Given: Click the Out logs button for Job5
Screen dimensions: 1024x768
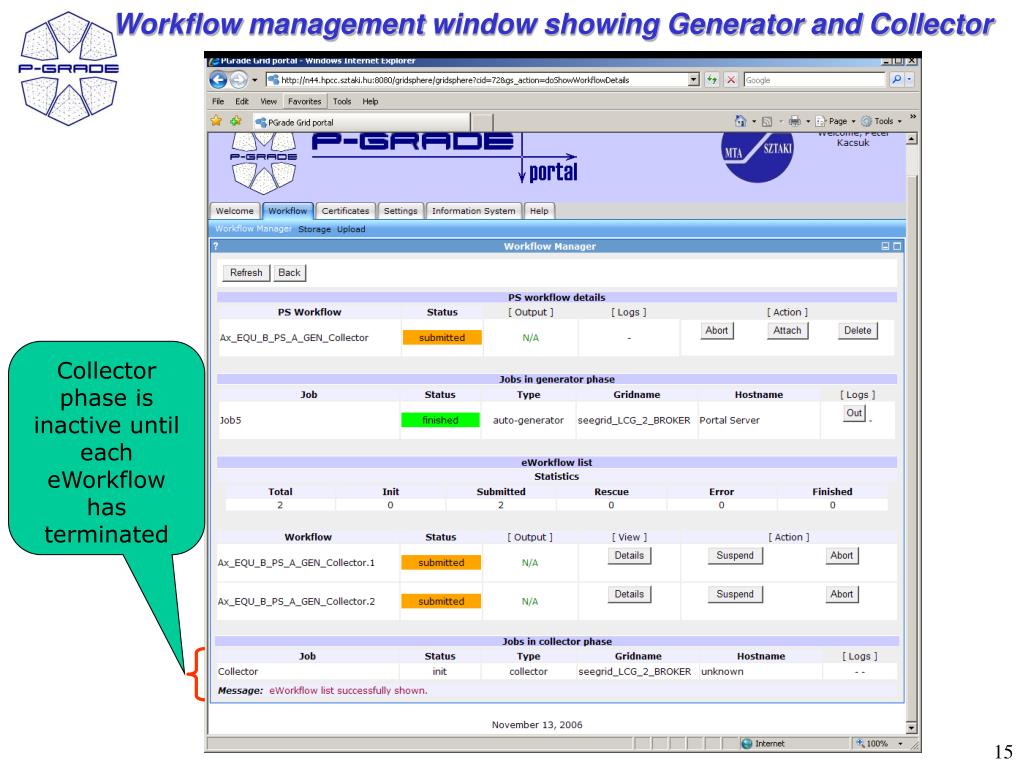Looking at the screenshot, I should coord(854,413).
